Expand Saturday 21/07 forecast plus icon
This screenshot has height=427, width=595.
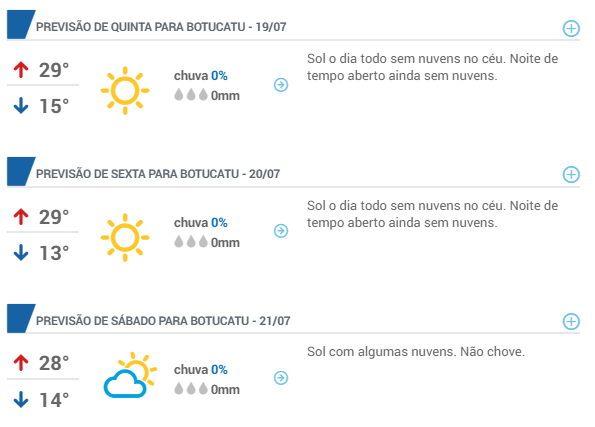point(571,321)
